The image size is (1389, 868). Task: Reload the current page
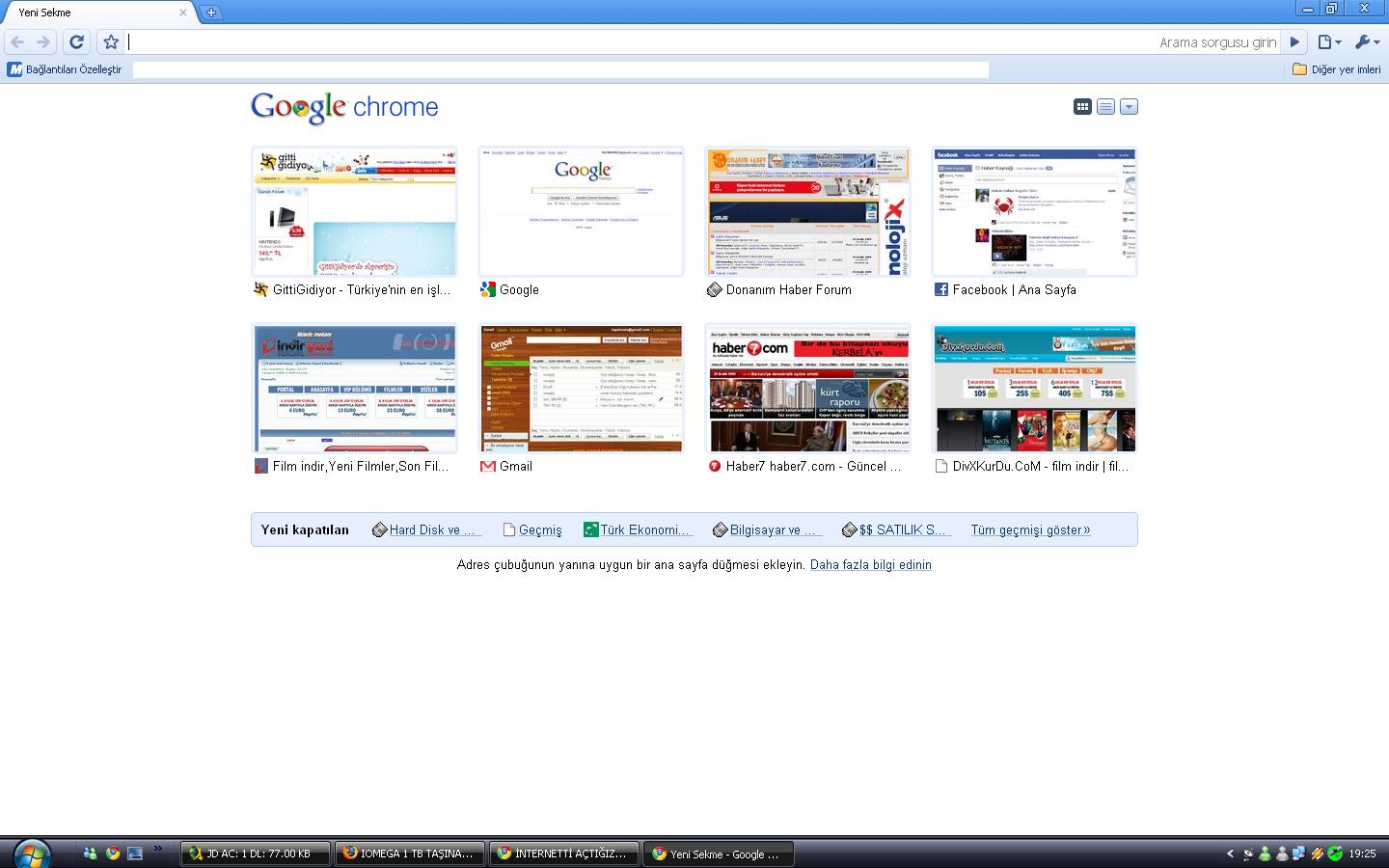tap(76, 41)
